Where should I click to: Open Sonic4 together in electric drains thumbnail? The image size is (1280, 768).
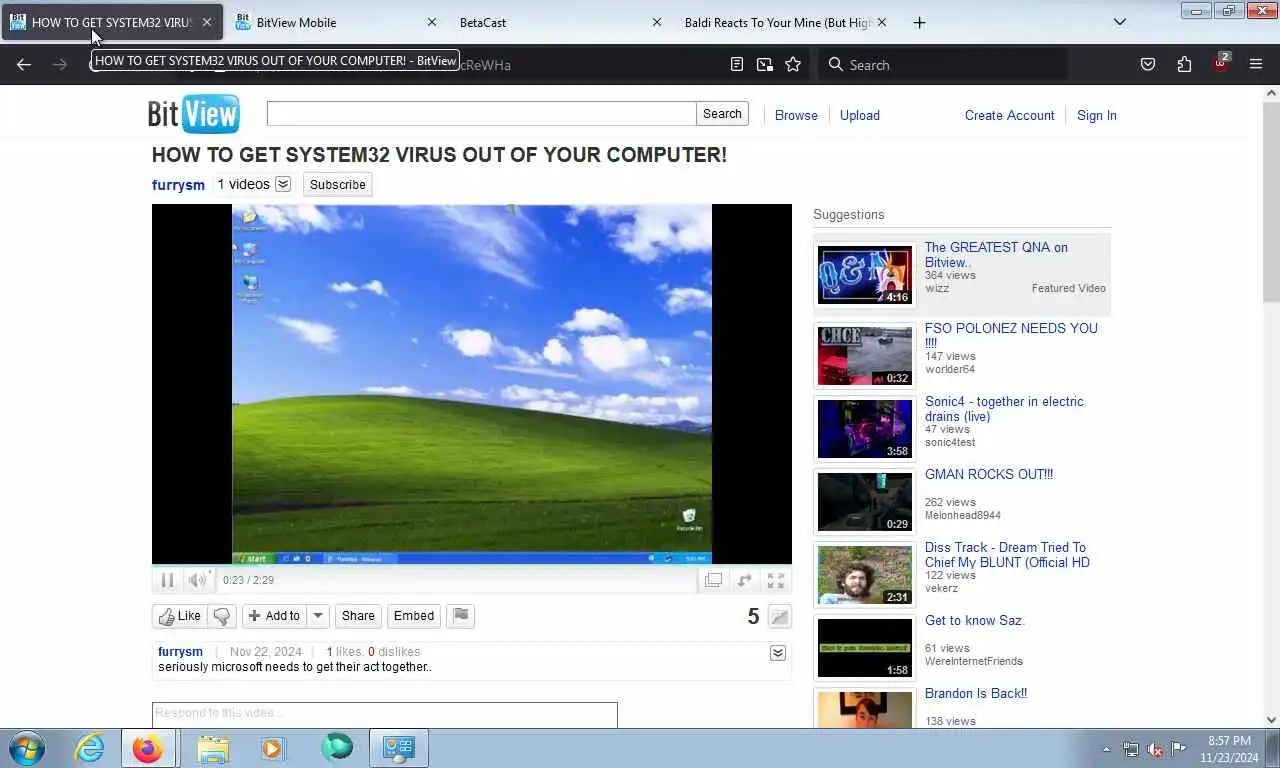click(865, 429)
